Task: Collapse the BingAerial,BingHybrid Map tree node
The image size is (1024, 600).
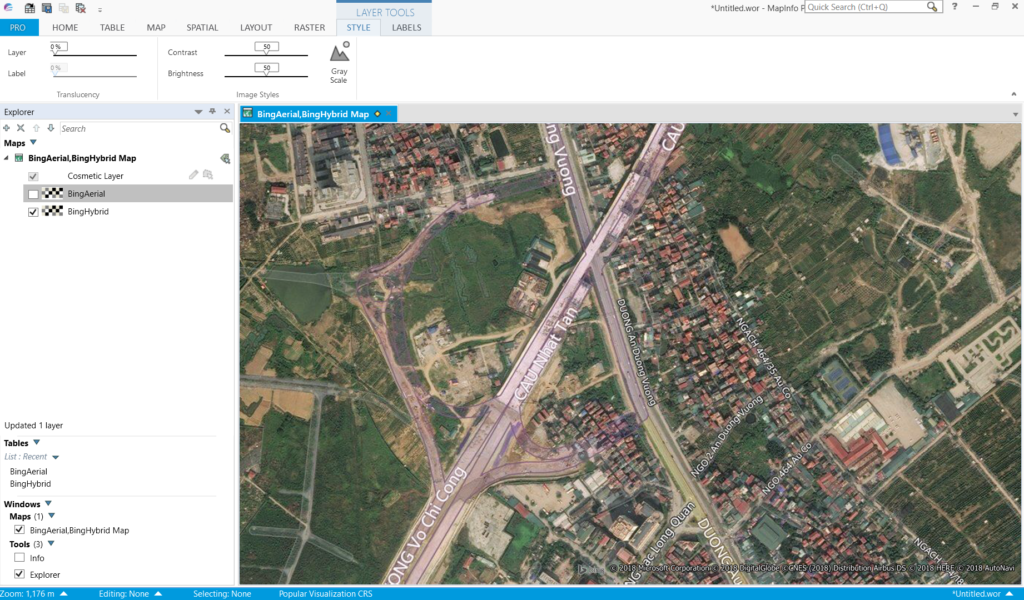Action: pos(7,158)
